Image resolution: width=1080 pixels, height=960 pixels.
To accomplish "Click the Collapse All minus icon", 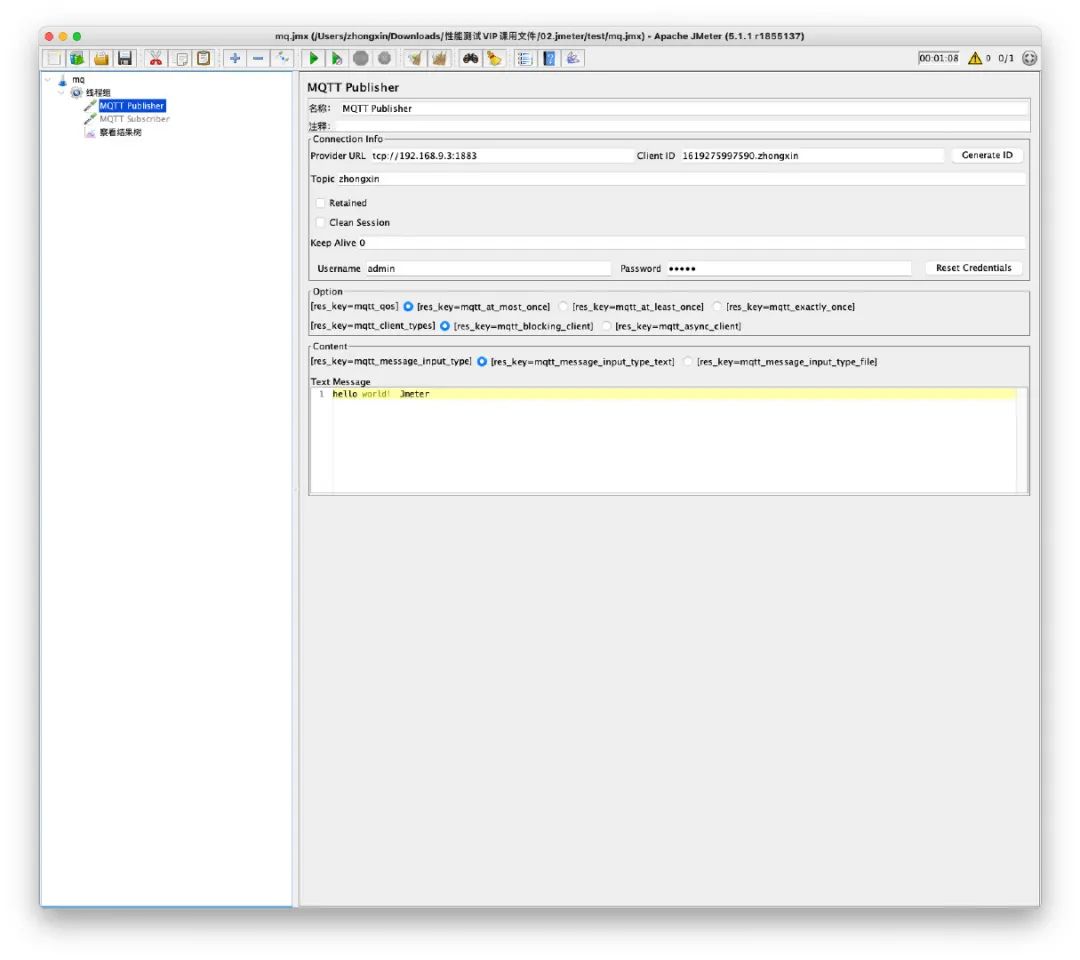I will pyautogui.click(x=258, y=59).
